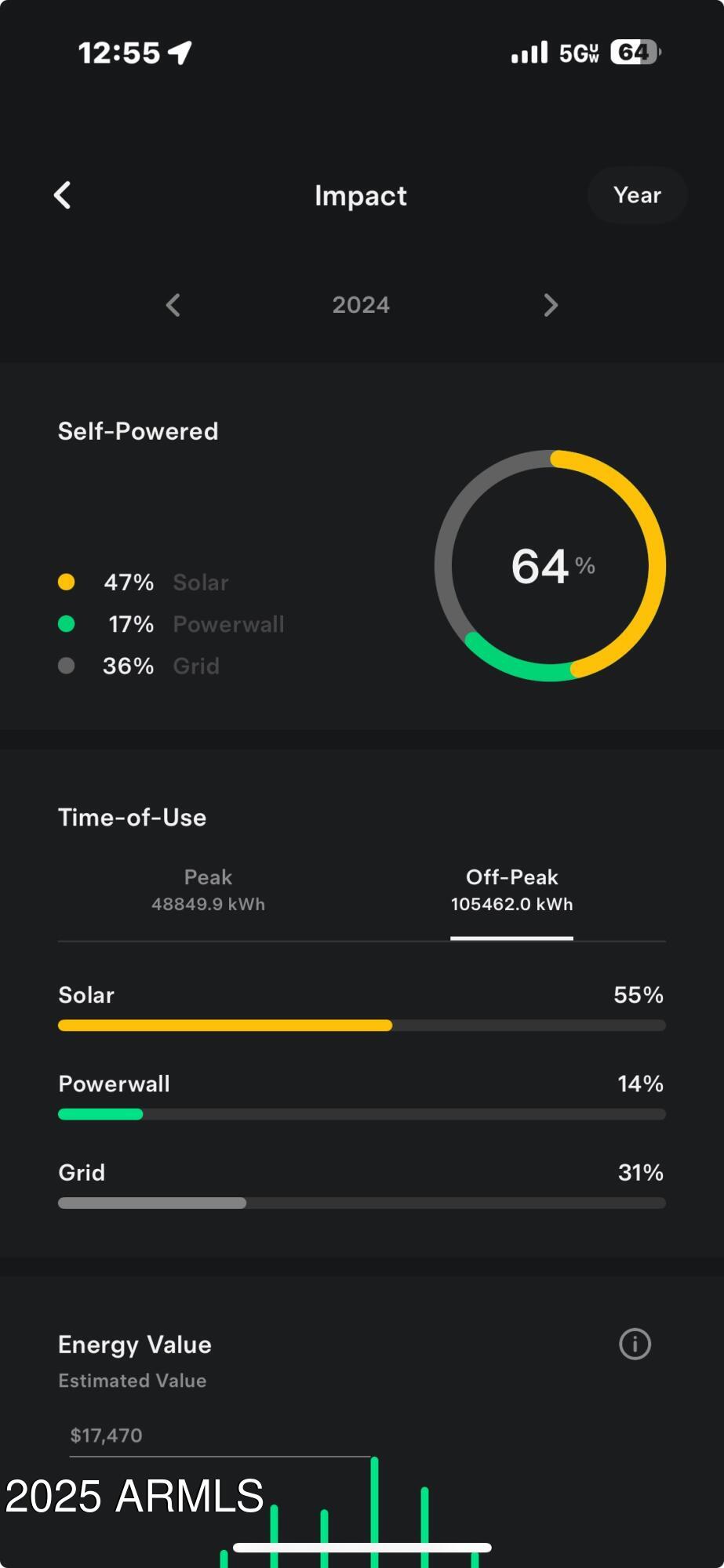Viewport: 724px width, 1568px height.
Task: Tap the tallest green bar in chart
Action: coord(374,1512)
